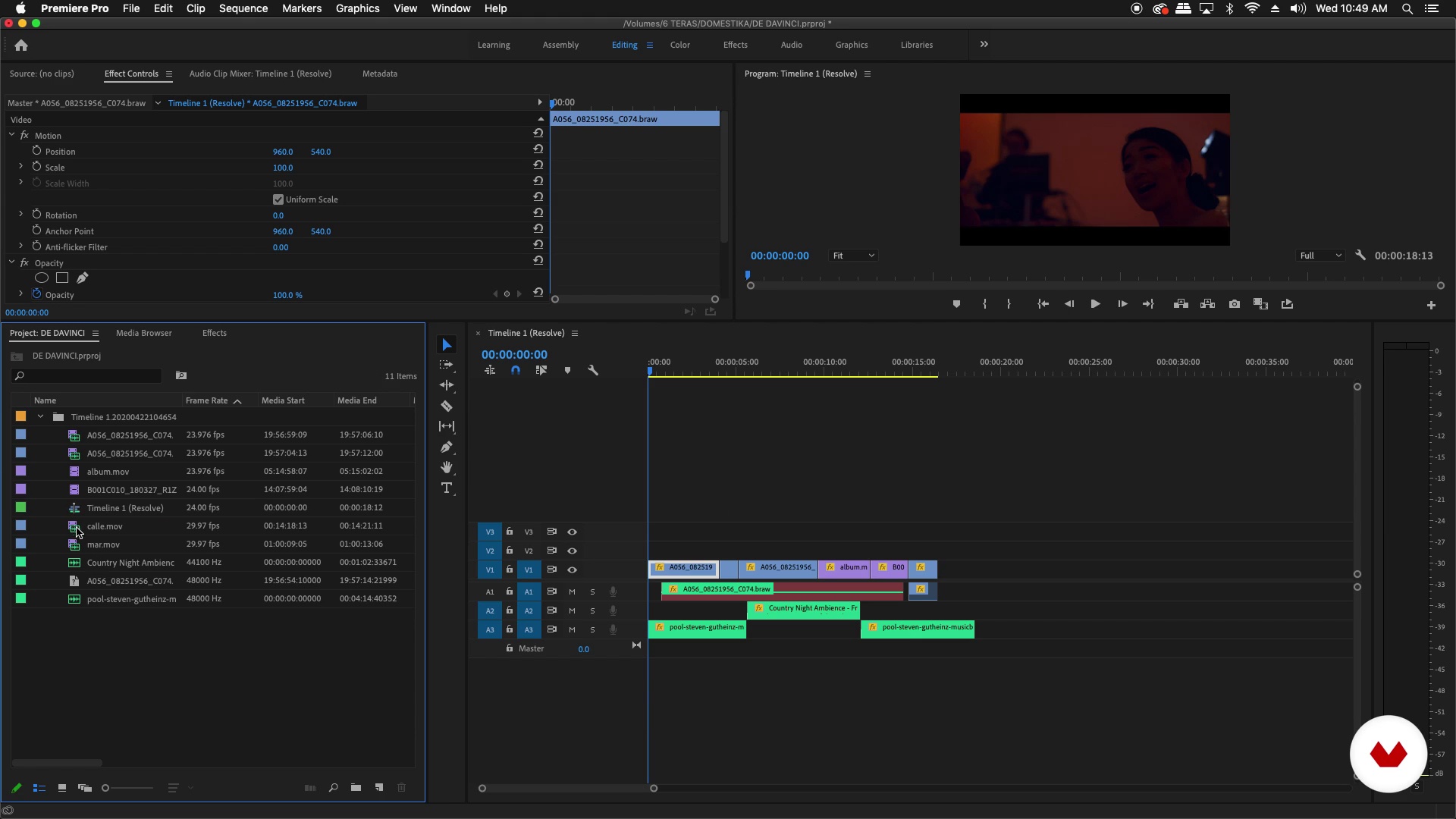Click New Item icon in Project panel
Screen dimensions: 1456x819
click(x=379, y=788)
